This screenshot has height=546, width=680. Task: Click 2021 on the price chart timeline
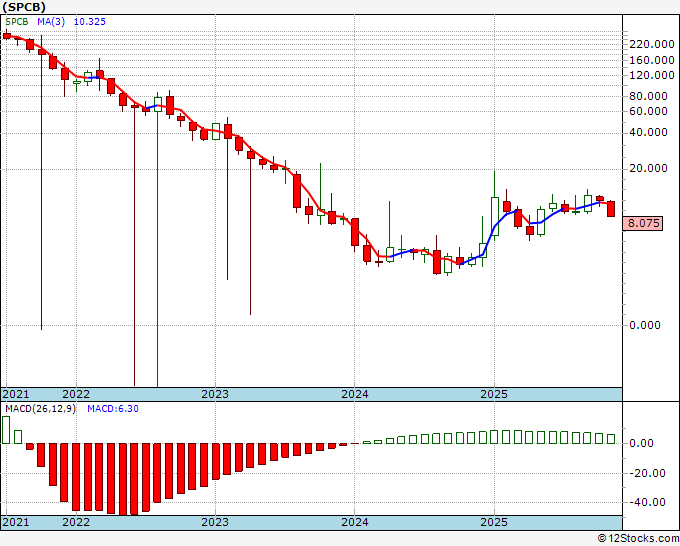[x=16, y=394]
